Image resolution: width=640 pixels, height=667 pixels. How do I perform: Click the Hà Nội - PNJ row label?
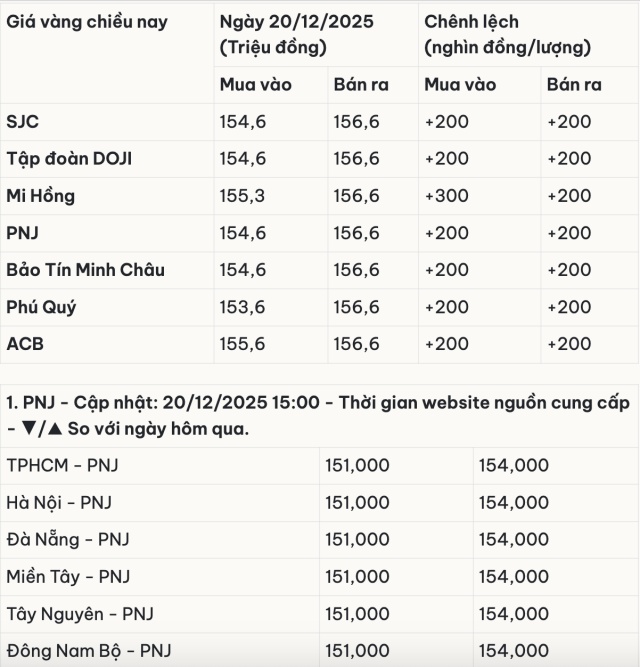coord(56,502)
